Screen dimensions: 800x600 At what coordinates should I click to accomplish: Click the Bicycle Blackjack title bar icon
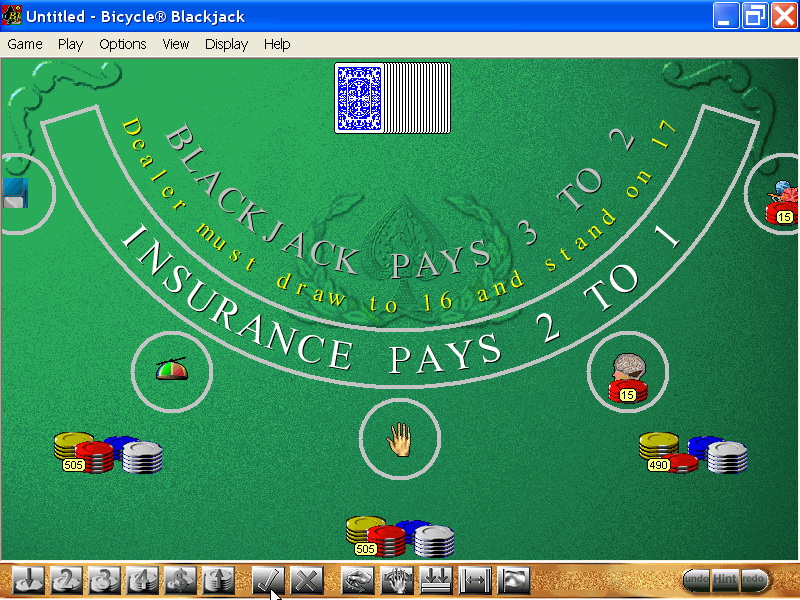coord(11,16)
